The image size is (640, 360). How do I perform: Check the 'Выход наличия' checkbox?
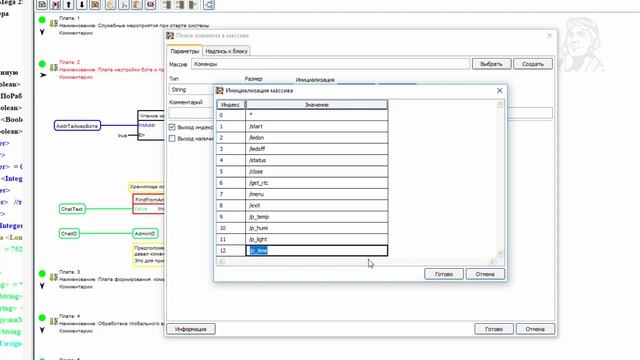tap(172, 138)
